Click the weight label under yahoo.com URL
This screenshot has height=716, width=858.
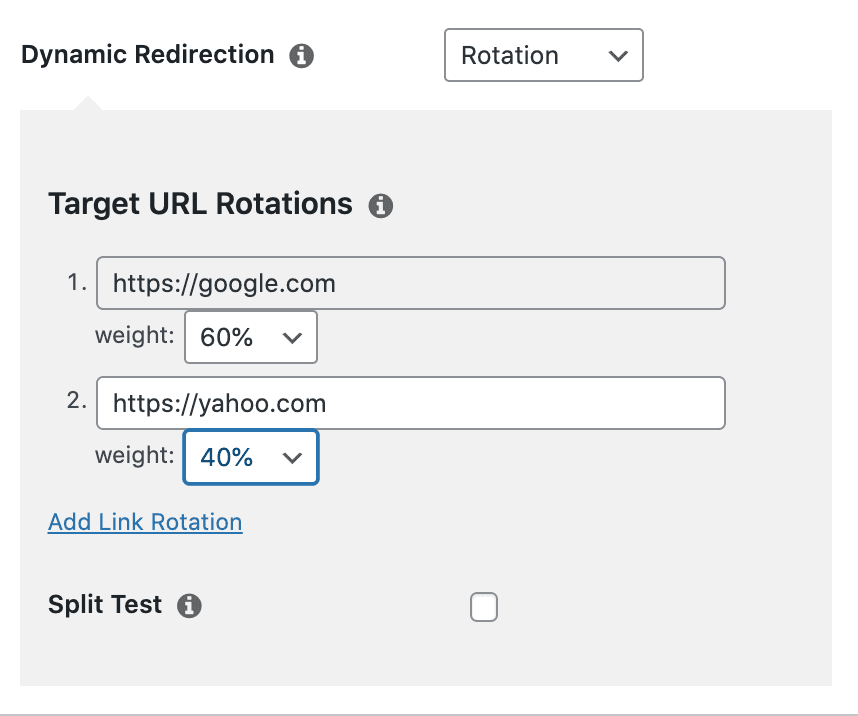pos(135,456)
